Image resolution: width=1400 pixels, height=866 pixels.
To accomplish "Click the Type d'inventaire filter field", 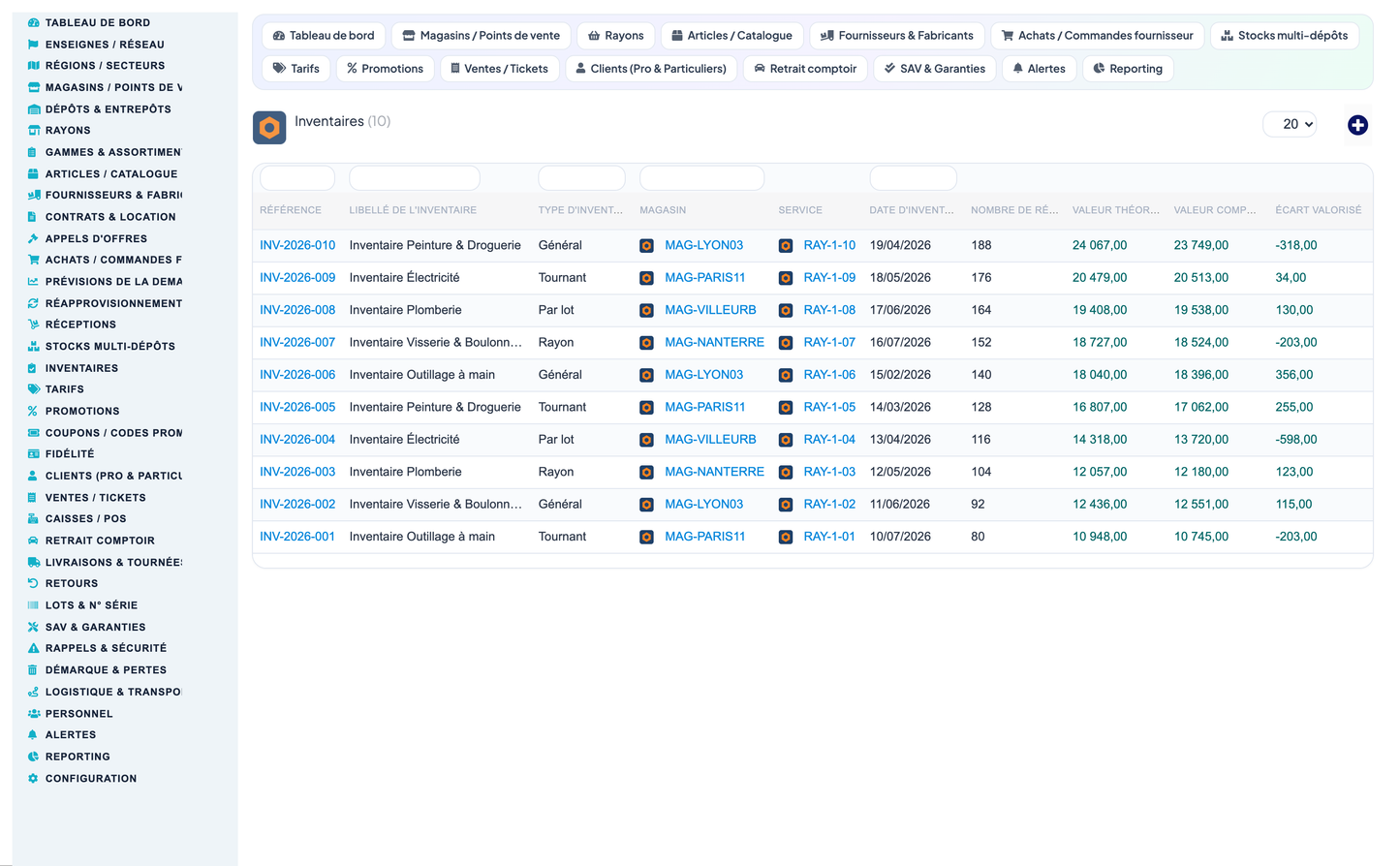I will 582,178.
